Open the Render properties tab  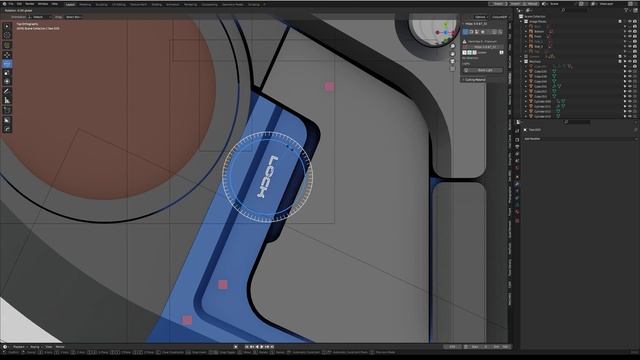click(x=517, y=140)
